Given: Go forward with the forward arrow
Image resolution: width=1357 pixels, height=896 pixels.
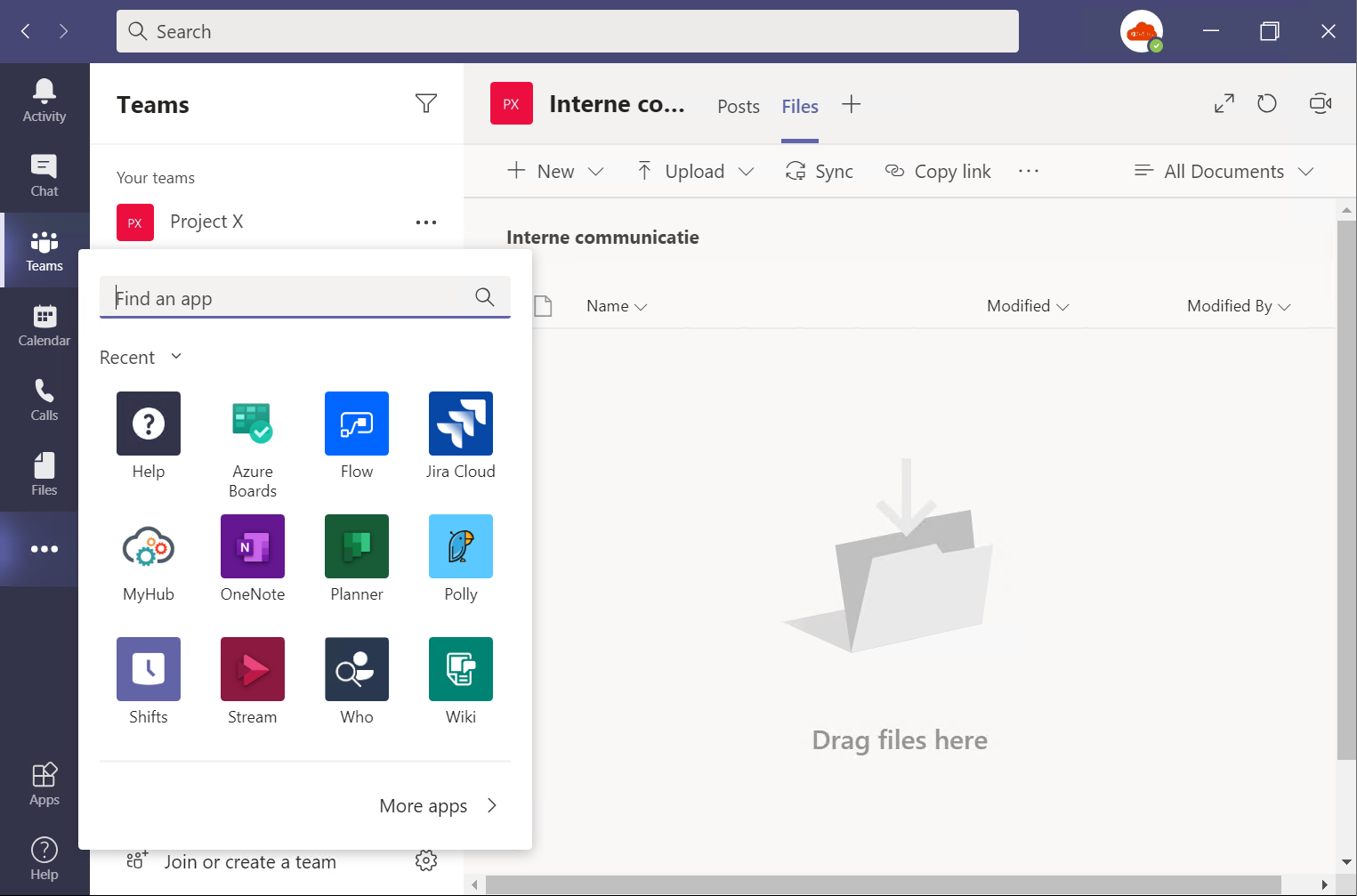Looking at the screenshot, I should (x=63, y=31).
